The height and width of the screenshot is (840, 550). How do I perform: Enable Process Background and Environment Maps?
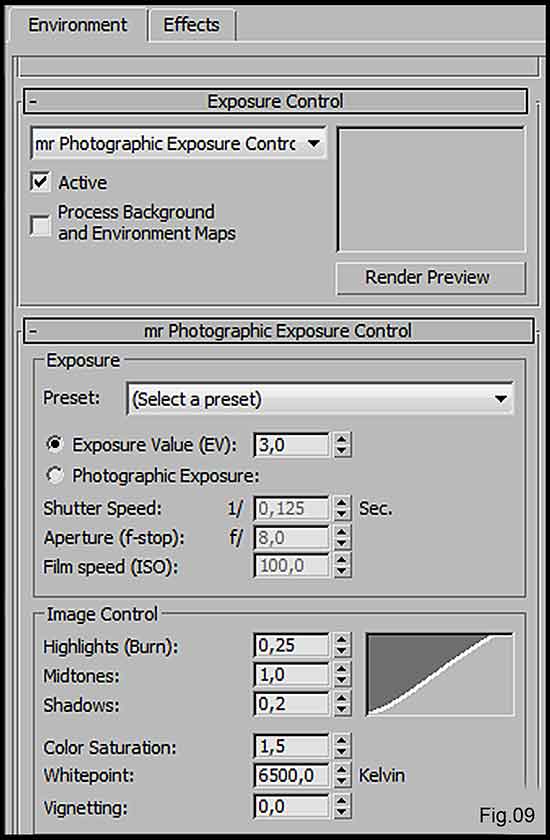click(x=40, y=225)
